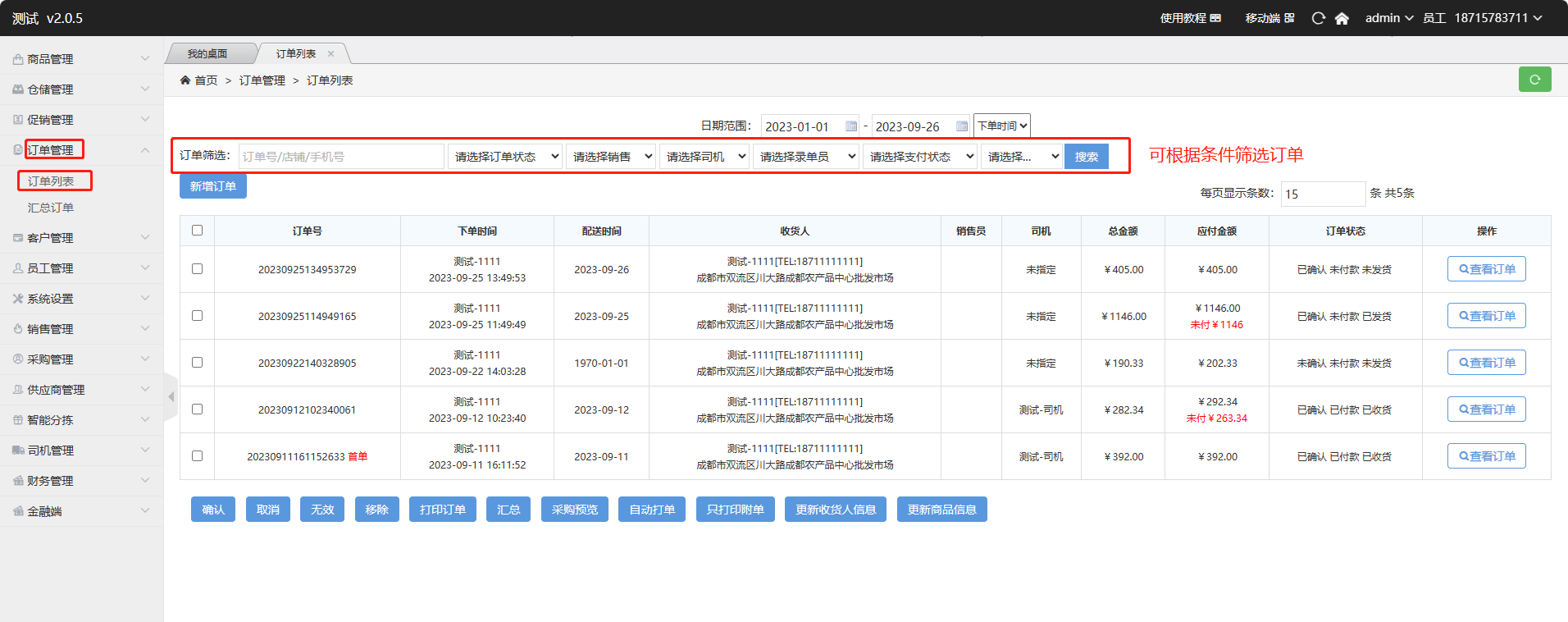Screen dimensions: 1568x622
Task: Open 汇总订单 in the sidebar menu
Action: [x=51, y=208]
